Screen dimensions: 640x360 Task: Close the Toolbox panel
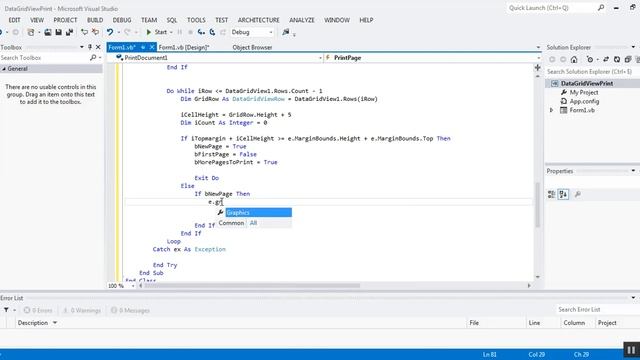coord(98,47)
